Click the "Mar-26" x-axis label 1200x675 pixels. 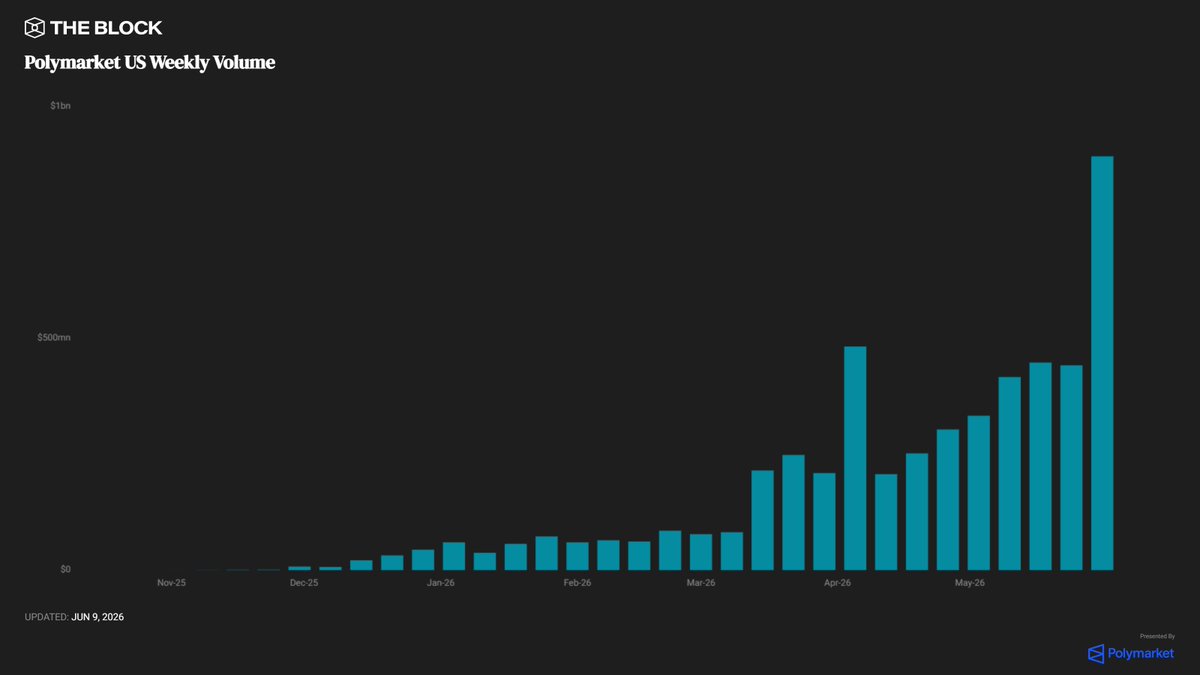coord(701,582)
